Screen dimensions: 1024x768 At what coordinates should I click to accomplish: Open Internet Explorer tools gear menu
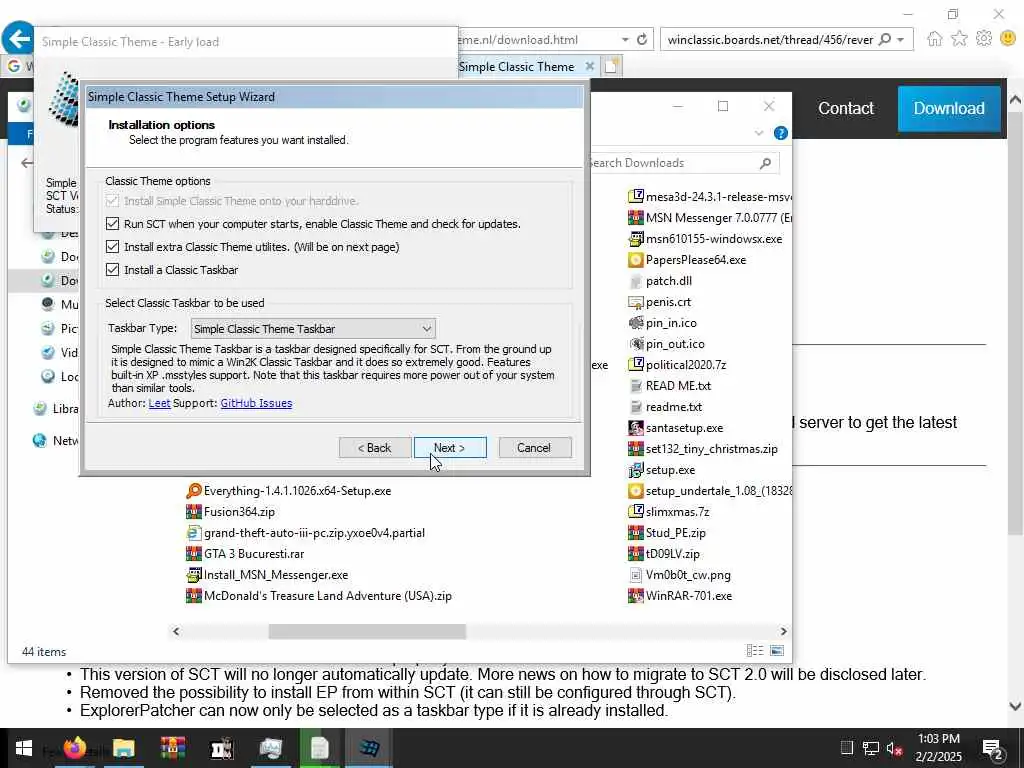coord(984,39)
